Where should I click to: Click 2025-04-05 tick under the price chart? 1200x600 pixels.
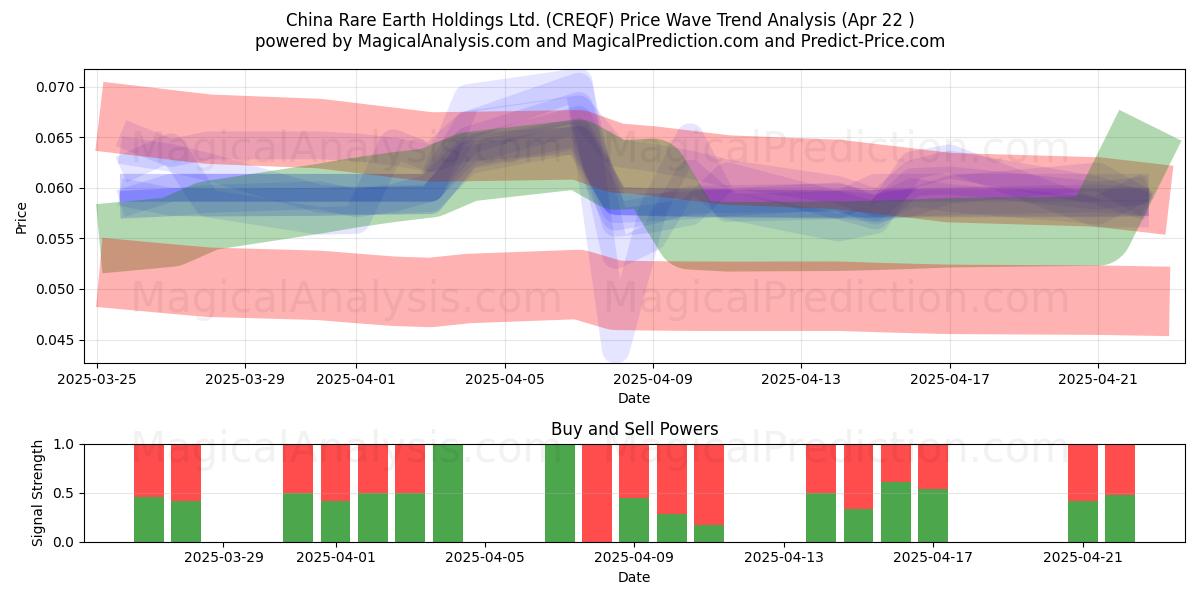tap(505, 379)
